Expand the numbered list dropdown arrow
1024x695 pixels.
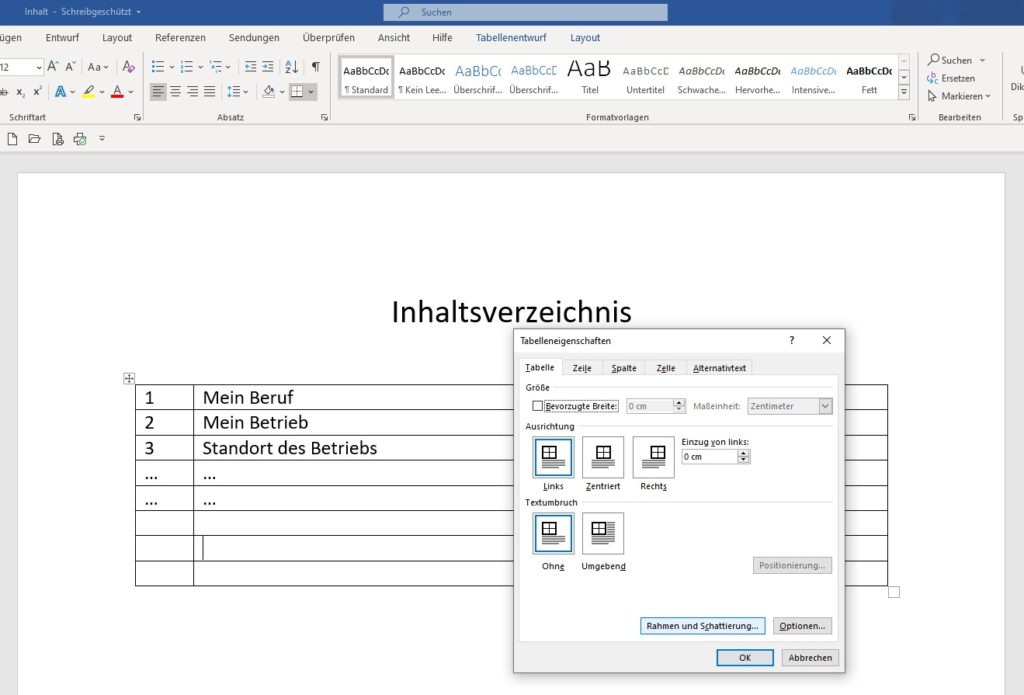pos(200,67)
